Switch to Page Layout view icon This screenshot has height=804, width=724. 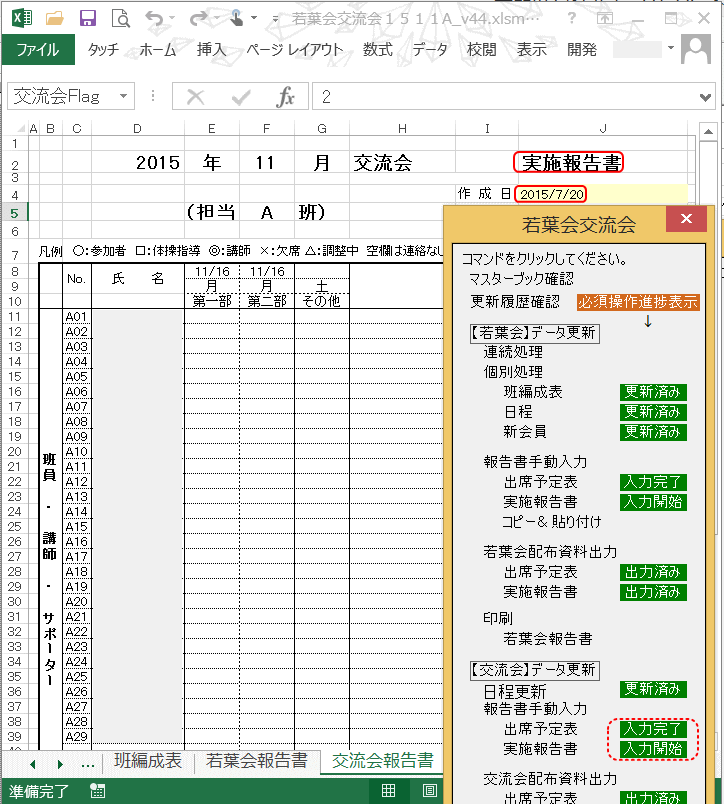(430, 791)
